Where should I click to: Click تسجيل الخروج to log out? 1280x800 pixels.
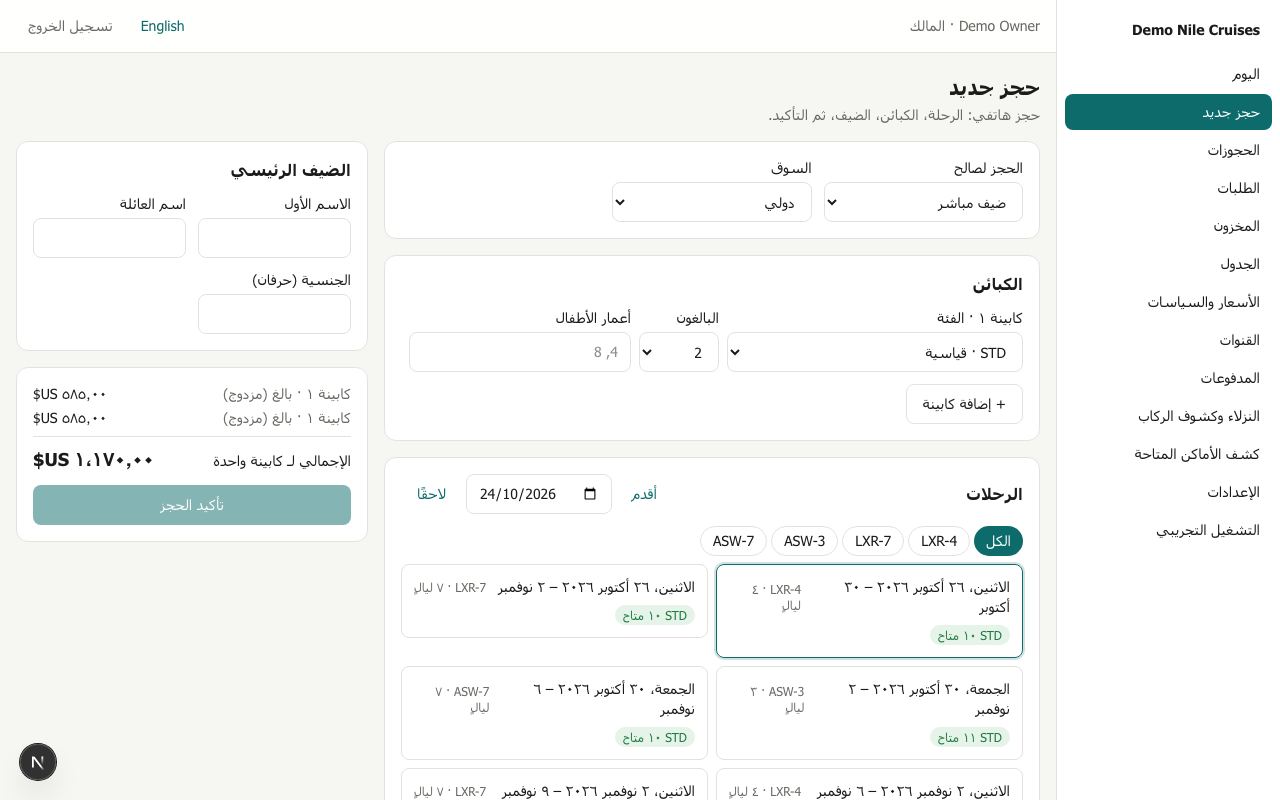coord(70,26)
